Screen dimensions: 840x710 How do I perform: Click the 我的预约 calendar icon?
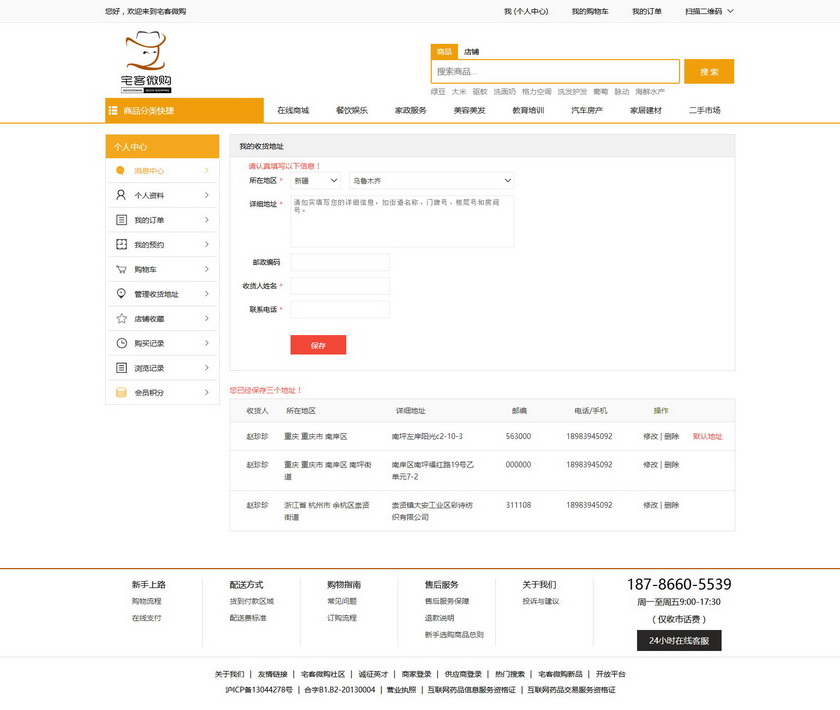click(122, 244)
